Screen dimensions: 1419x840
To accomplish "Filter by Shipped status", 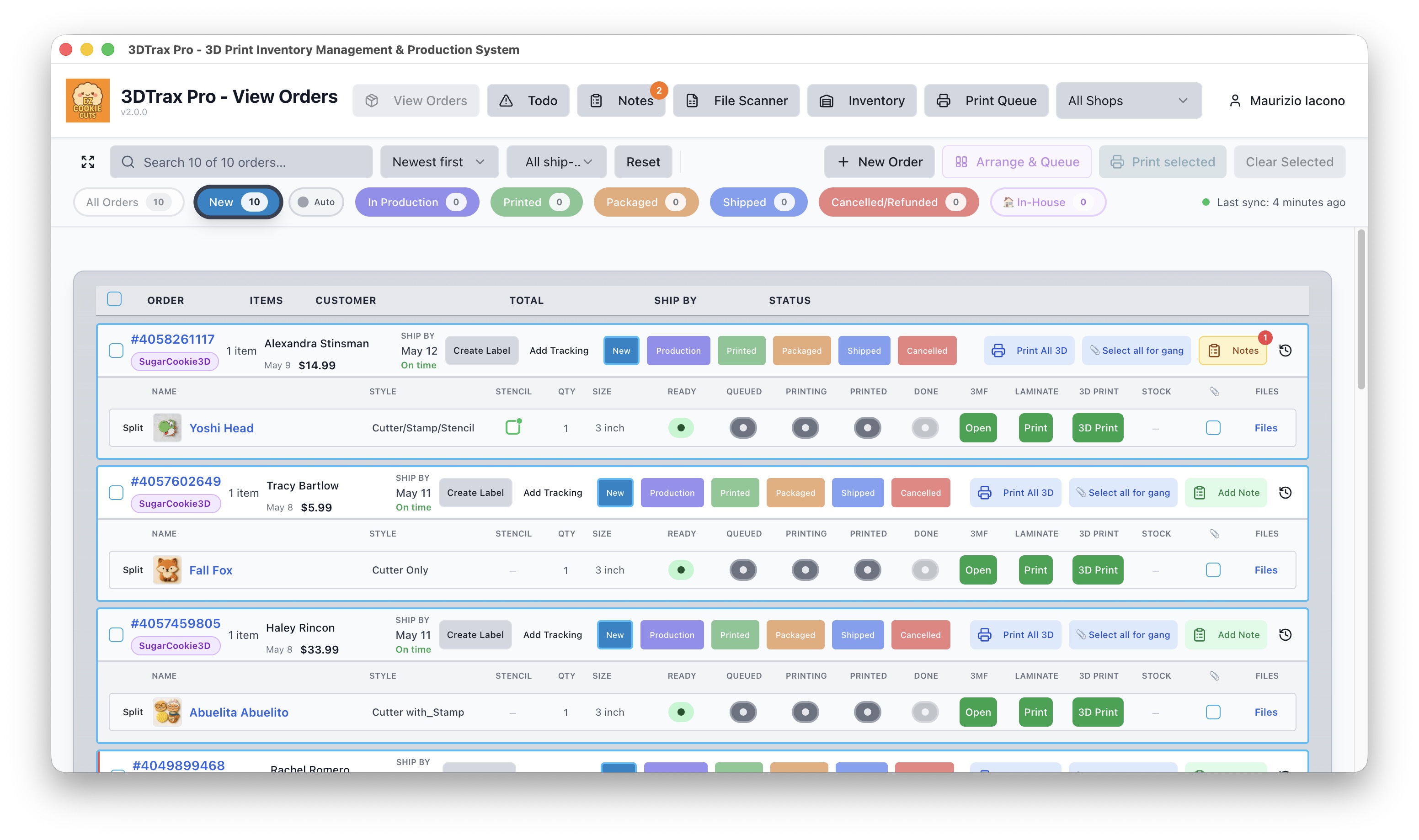I will pyautogui.click(x=758, y=202).
